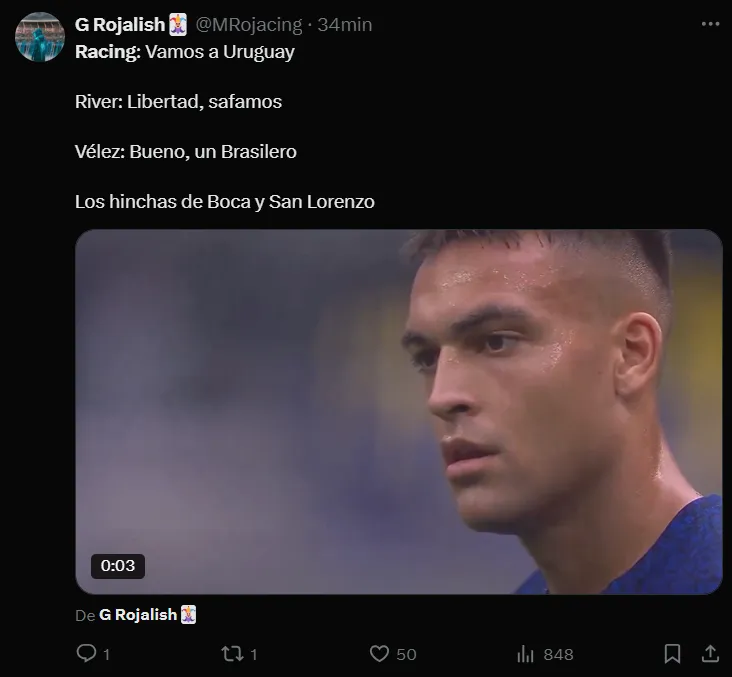
Task: Open the author's profile avatar picture
Action: 40,38
